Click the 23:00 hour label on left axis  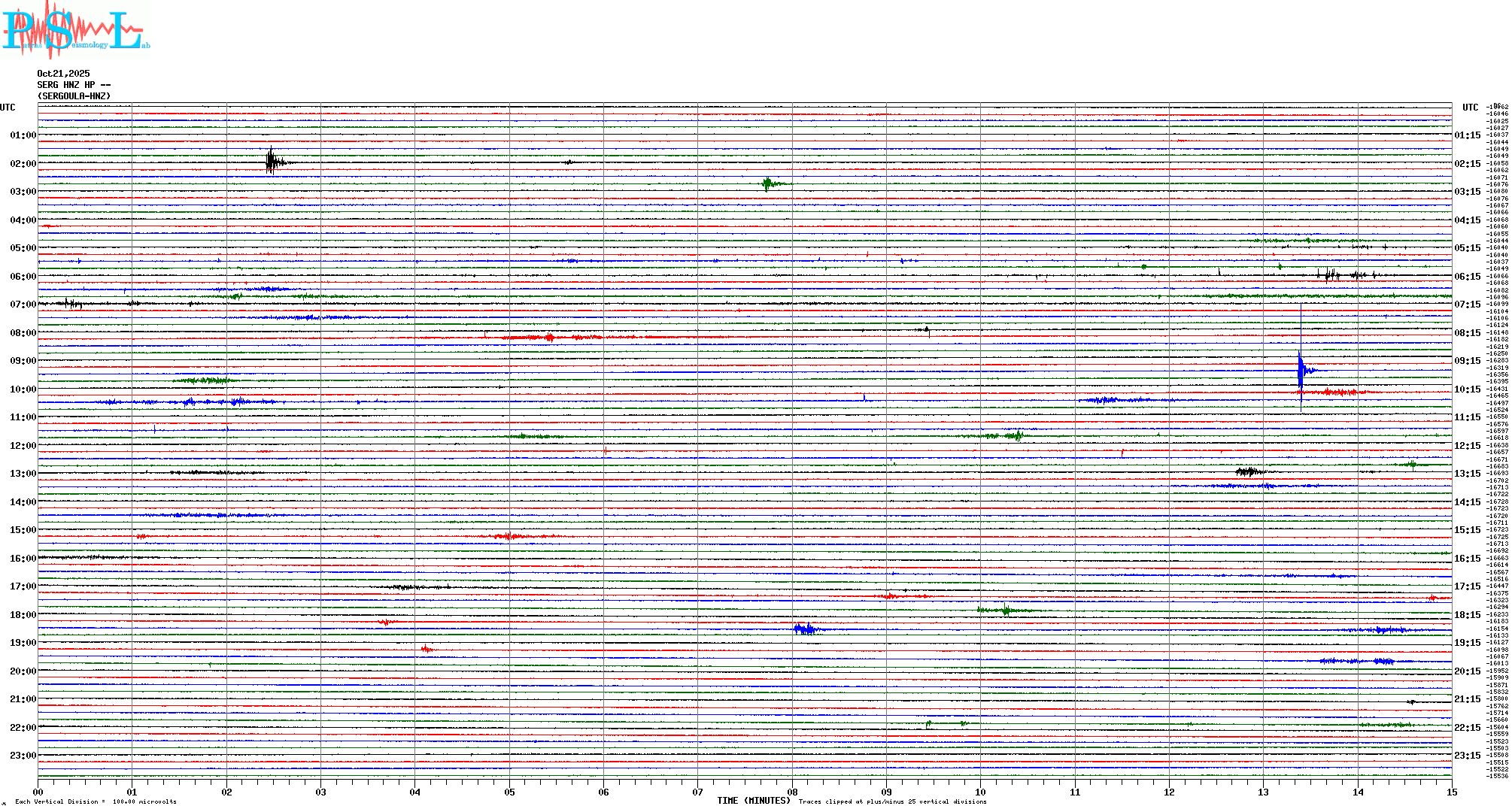pos(23,756)
